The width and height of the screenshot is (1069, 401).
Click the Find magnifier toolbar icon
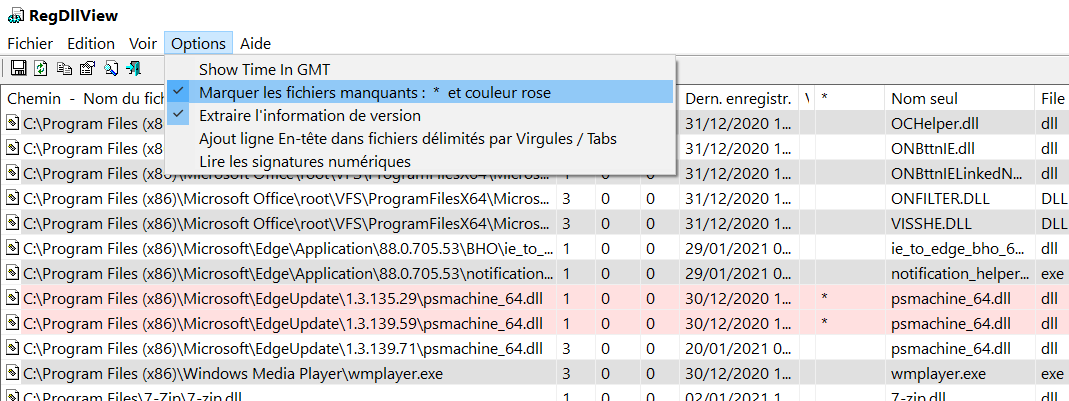111,68
